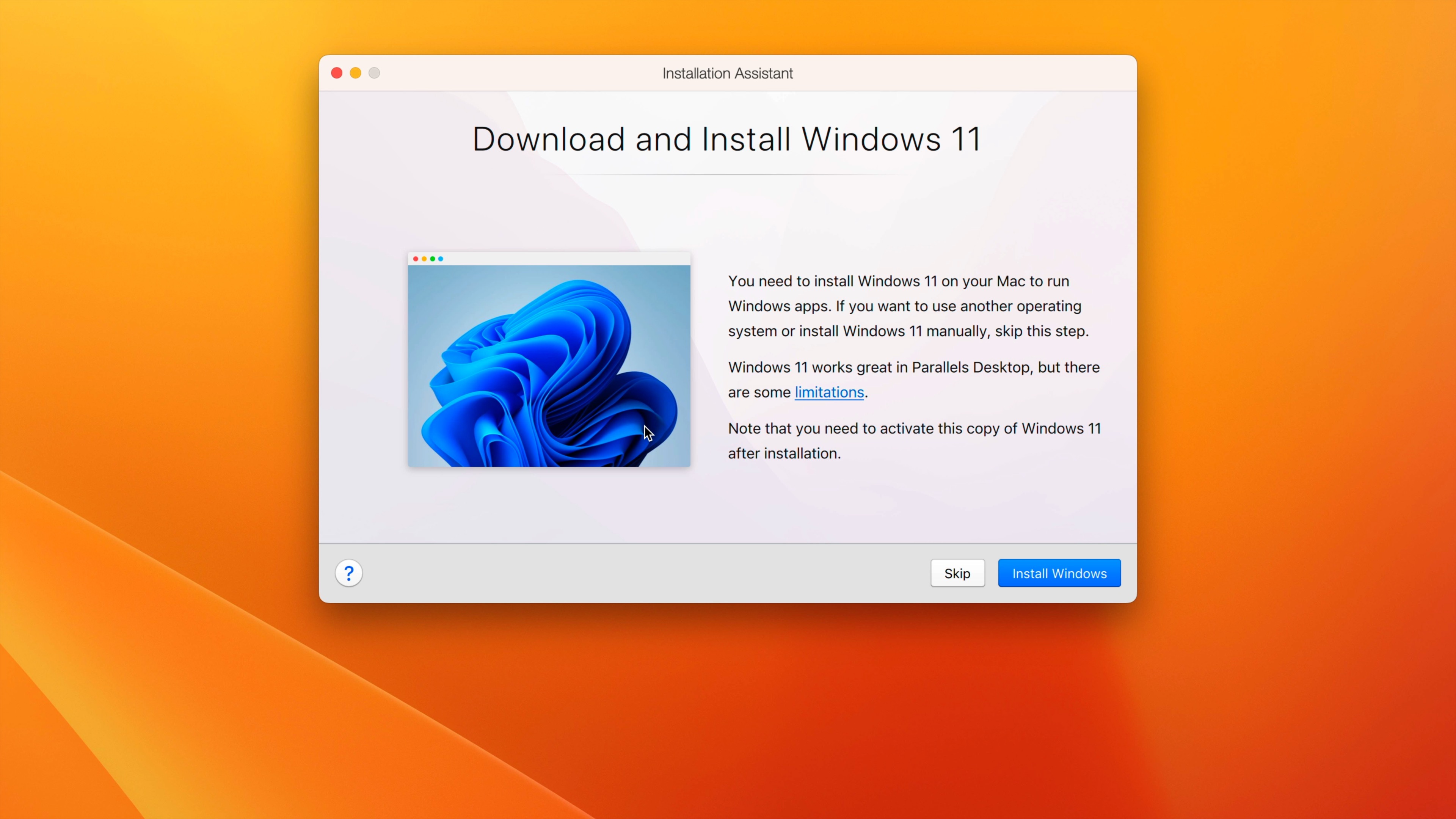1456x819 pixels.
Task: Click the Installation Assistant title bar text
Action: tap(728, 74)
